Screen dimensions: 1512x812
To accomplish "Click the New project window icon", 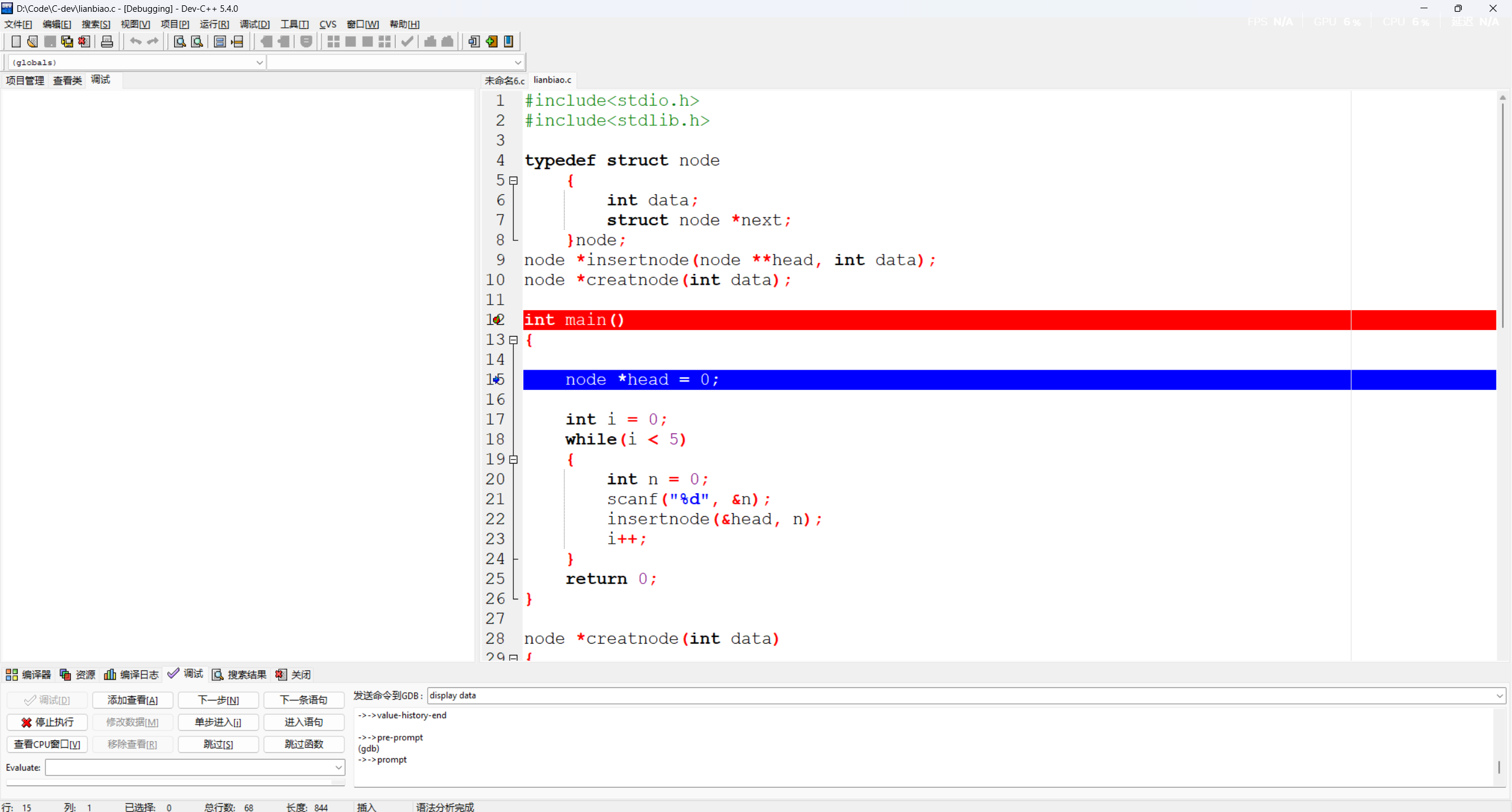I will (x=474, y=41).
